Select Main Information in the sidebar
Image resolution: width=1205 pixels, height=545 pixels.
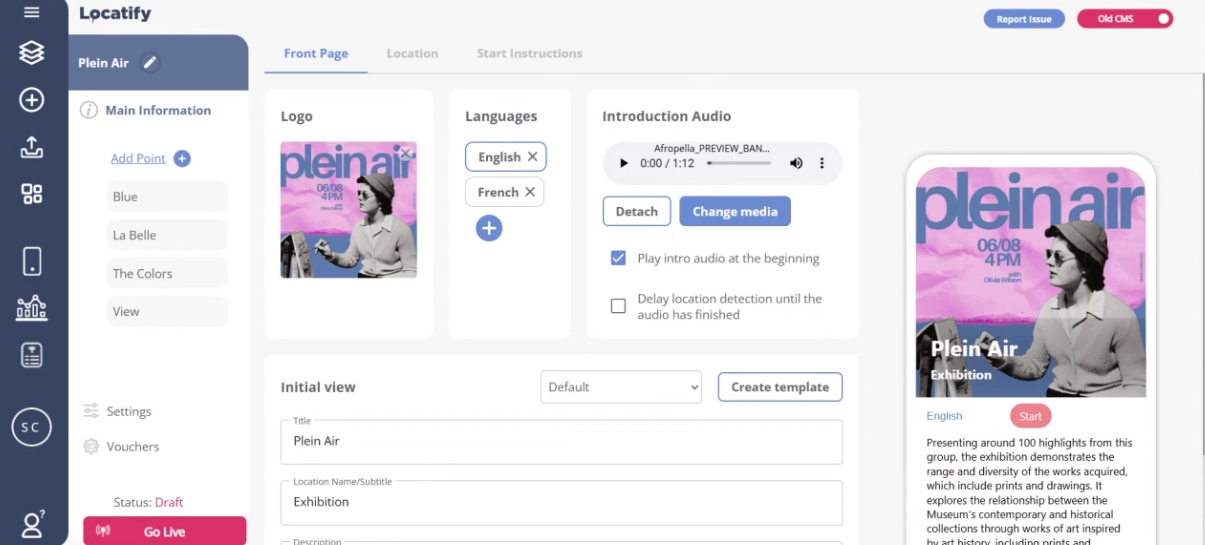(158, 110)
